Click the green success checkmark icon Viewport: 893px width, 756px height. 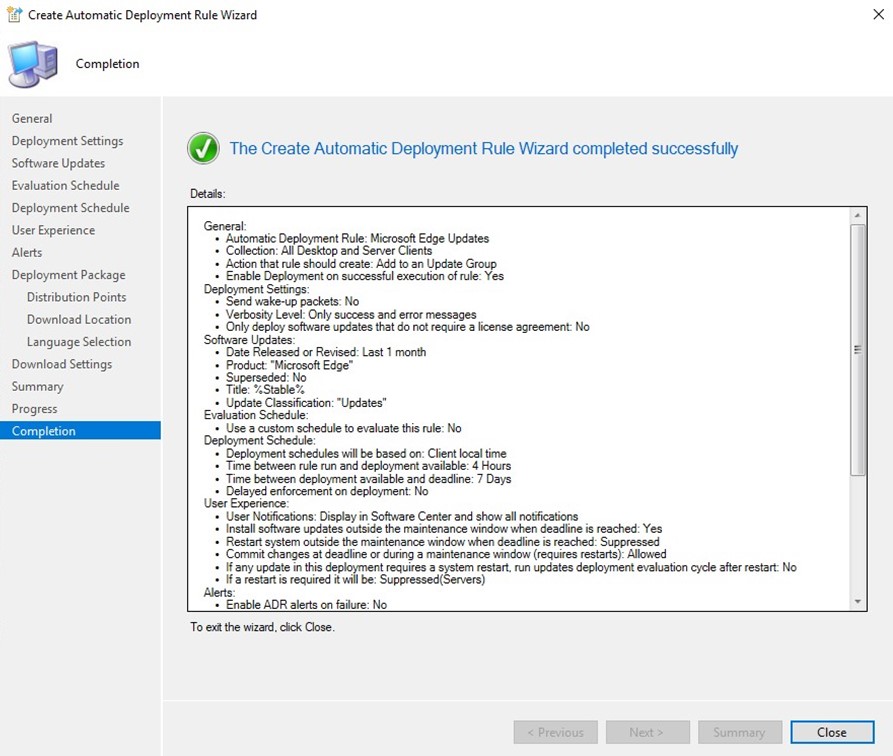tap(203, 149)
